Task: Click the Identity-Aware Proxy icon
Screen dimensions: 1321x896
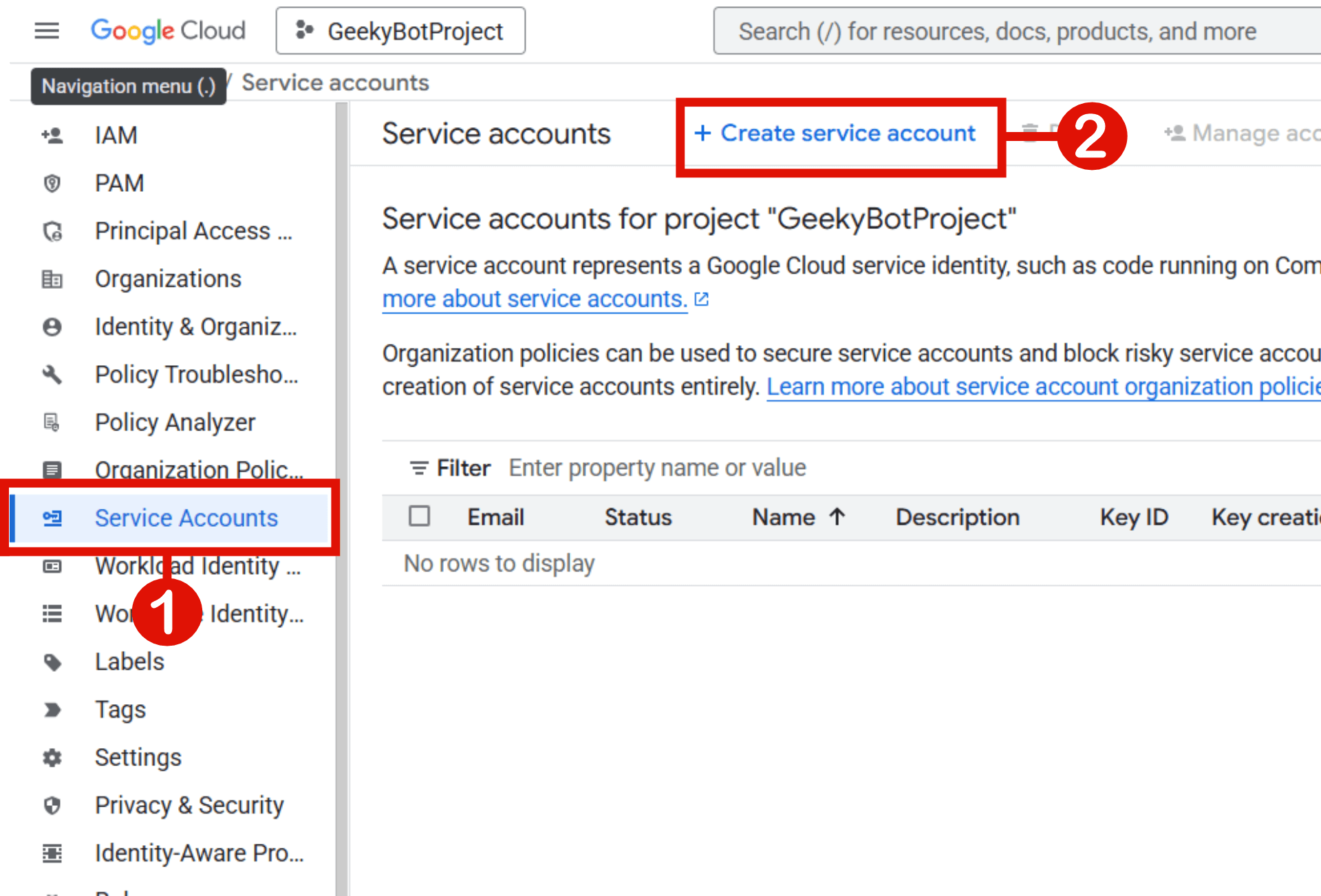Action: [x=52, y=853]
